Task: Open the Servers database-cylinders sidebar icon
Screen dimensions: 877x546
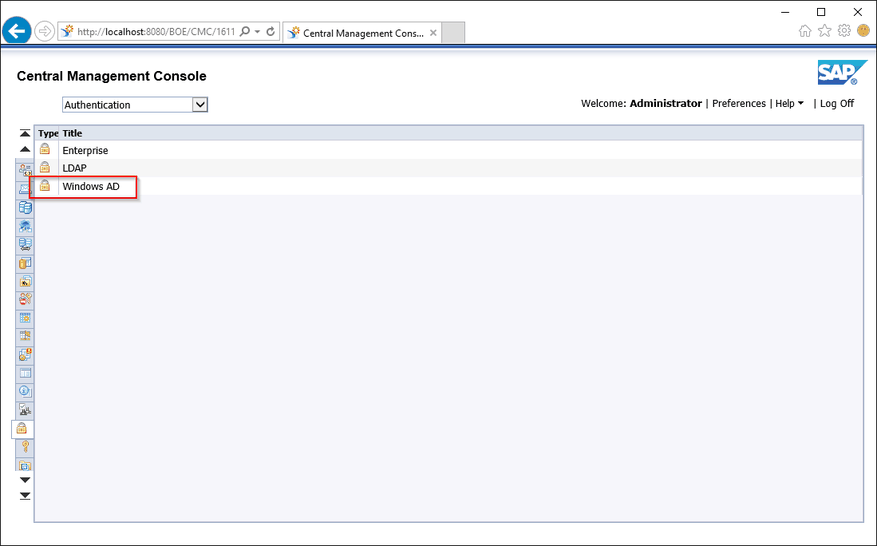Action: (25, 208)
